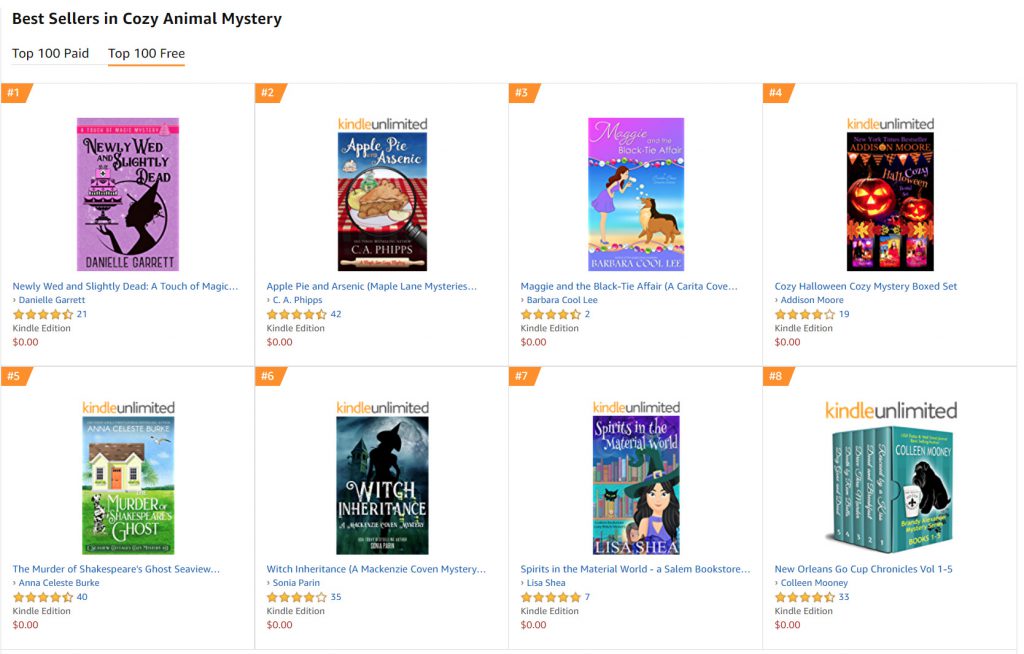Visit the C. A. Phipps author page

coord(297,300)
